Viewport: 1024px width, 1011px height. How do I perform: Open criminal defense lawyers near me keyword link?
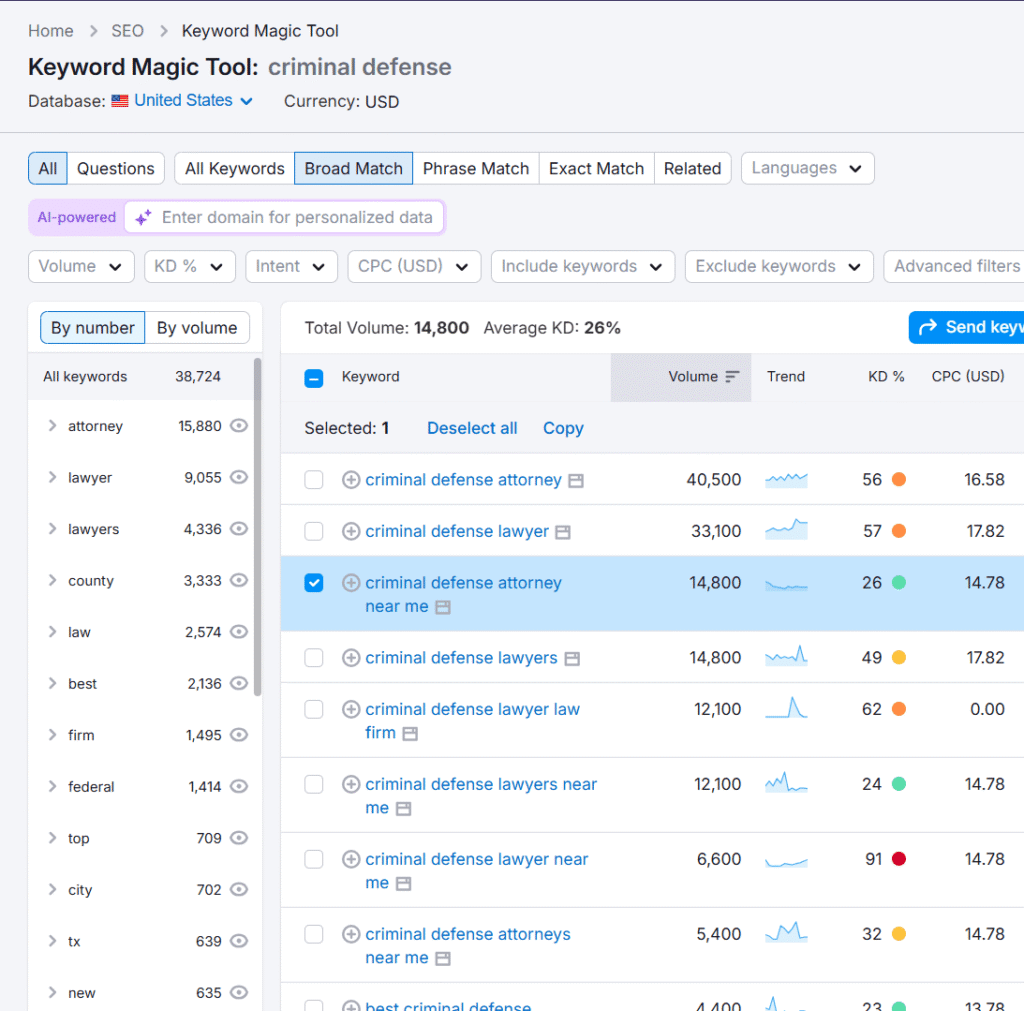(x=481, y=795)
